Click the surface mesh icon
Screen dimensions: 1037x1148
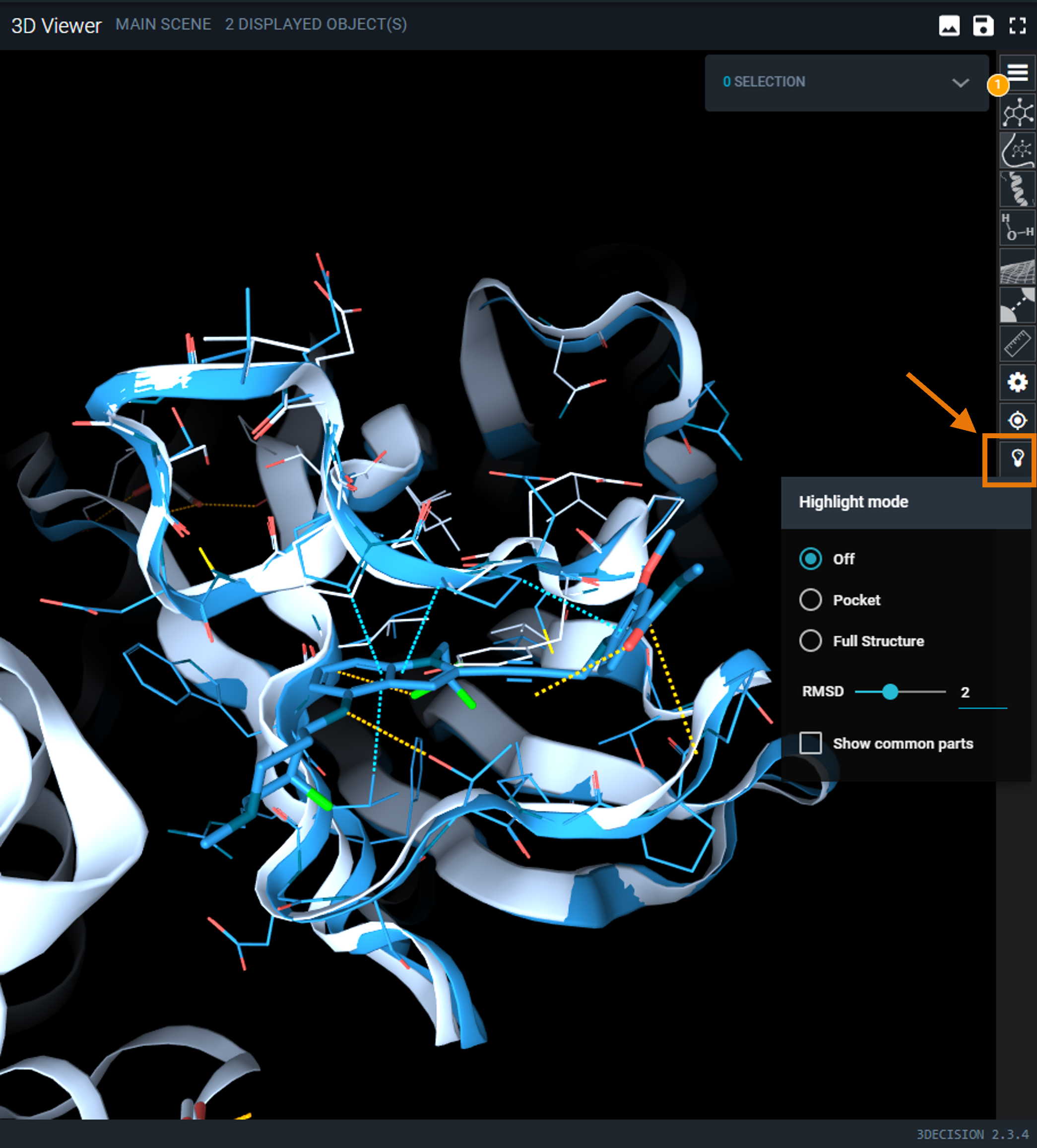tap(1018, 267)
